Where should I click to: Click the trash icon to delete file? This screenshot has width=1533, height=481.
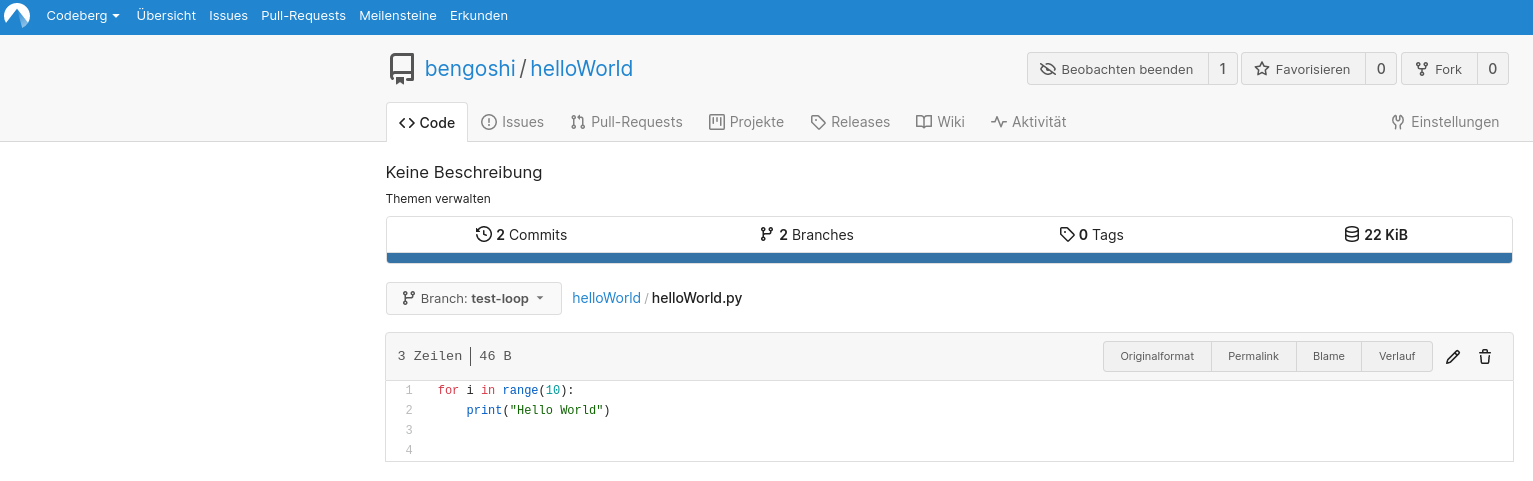pos(1485,357)
